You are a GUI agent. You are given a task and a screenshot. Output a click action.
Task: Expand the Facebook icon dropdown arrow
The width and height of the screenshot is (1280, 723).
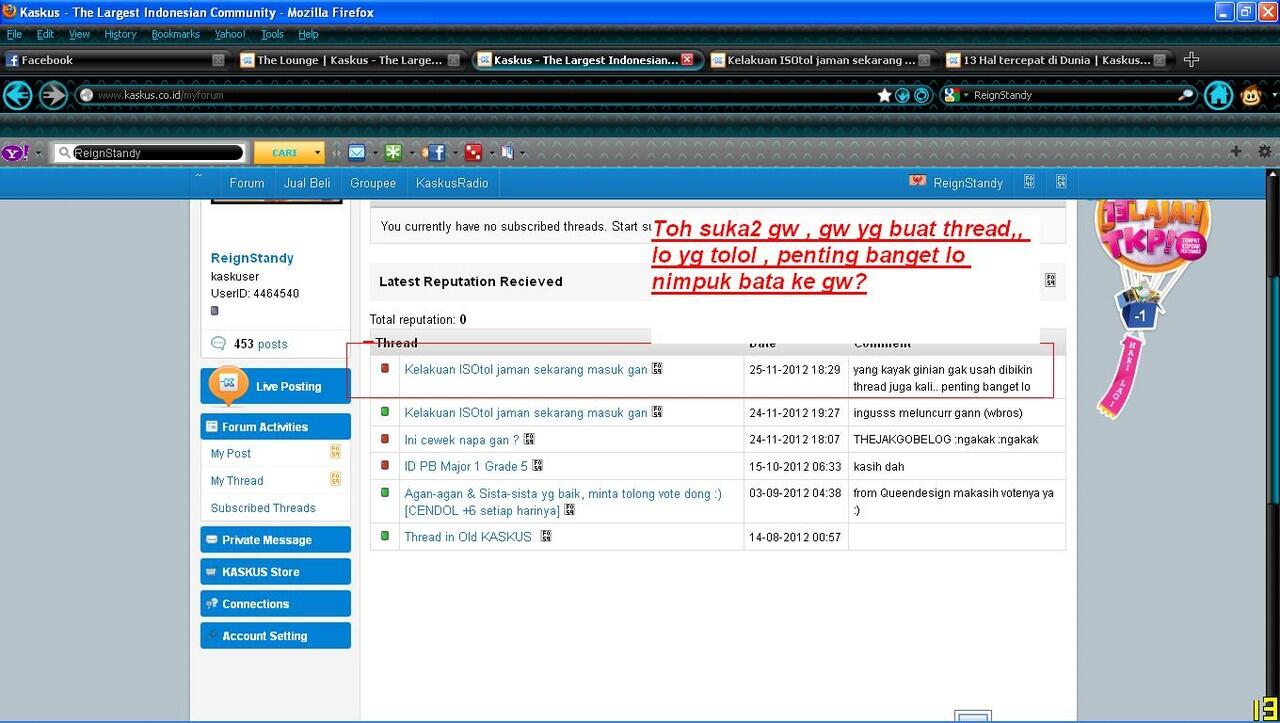454,153
